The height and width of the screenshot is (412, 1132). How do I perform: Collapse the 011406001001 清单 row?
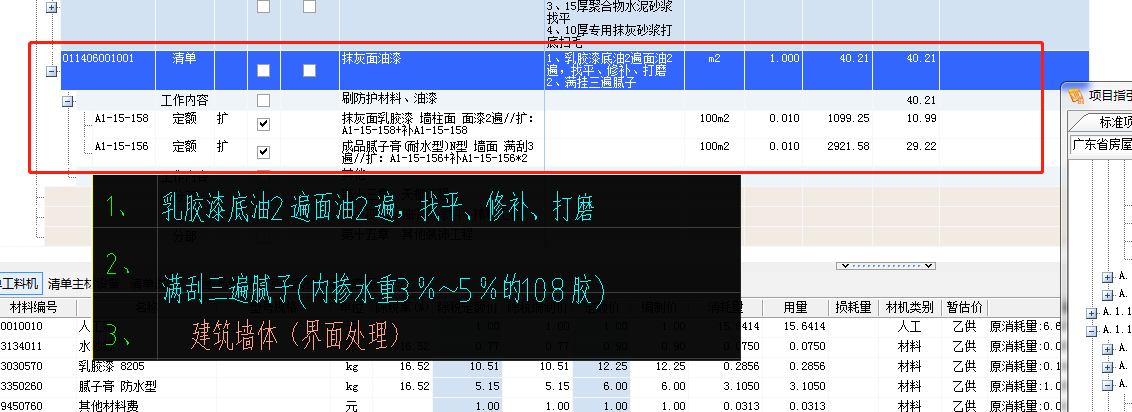(51, 71)
